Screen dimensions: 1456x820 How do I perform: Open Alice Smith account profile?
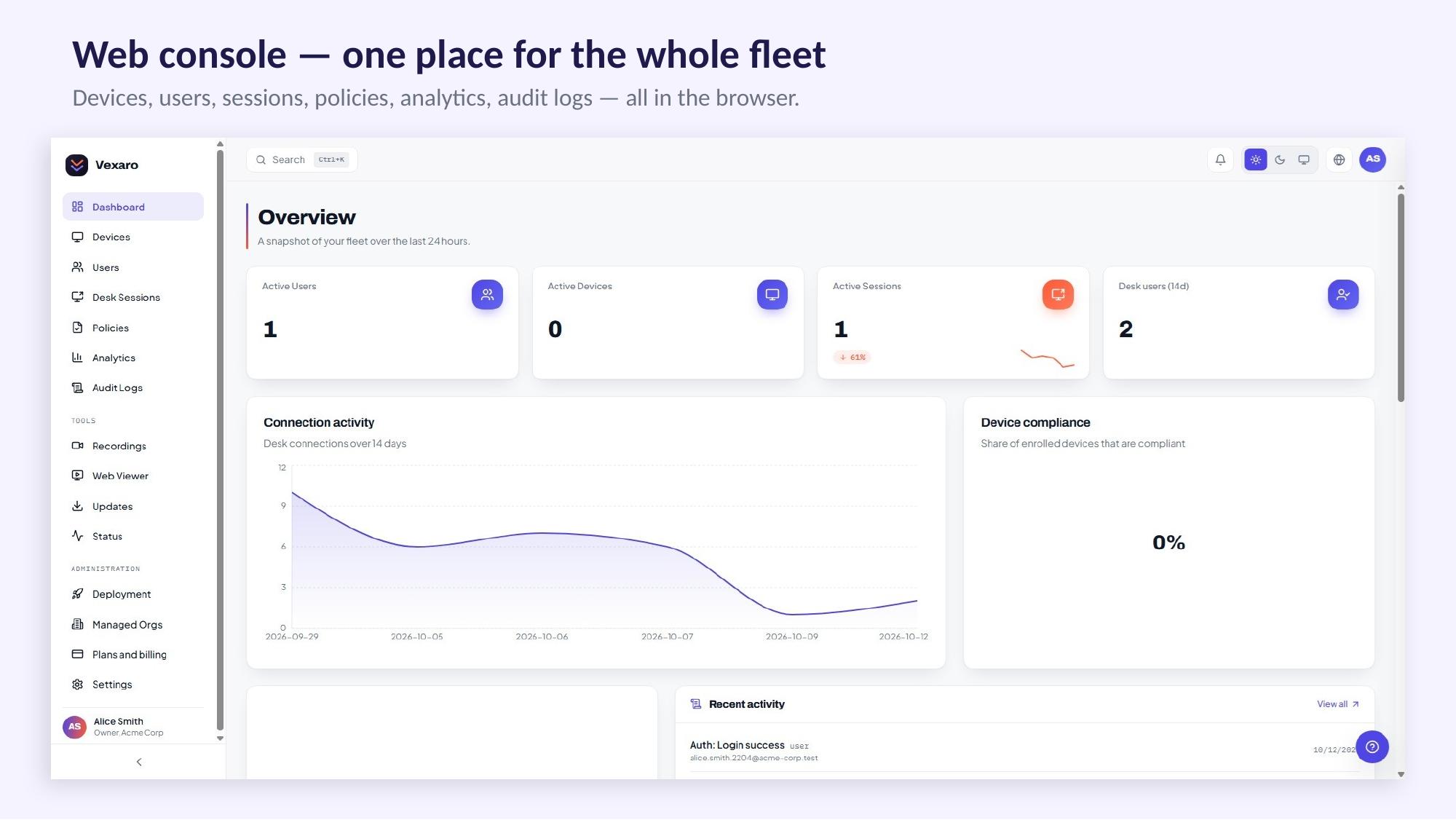pos(133,726)
